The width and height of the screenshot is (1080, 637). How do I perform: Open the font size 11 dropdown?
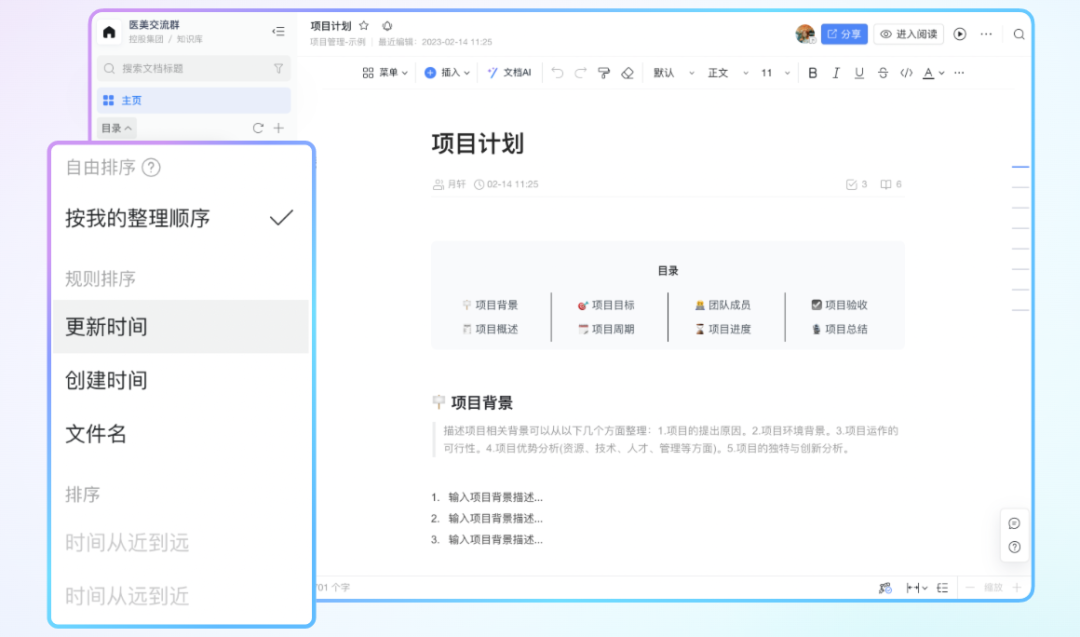[775, 73]
